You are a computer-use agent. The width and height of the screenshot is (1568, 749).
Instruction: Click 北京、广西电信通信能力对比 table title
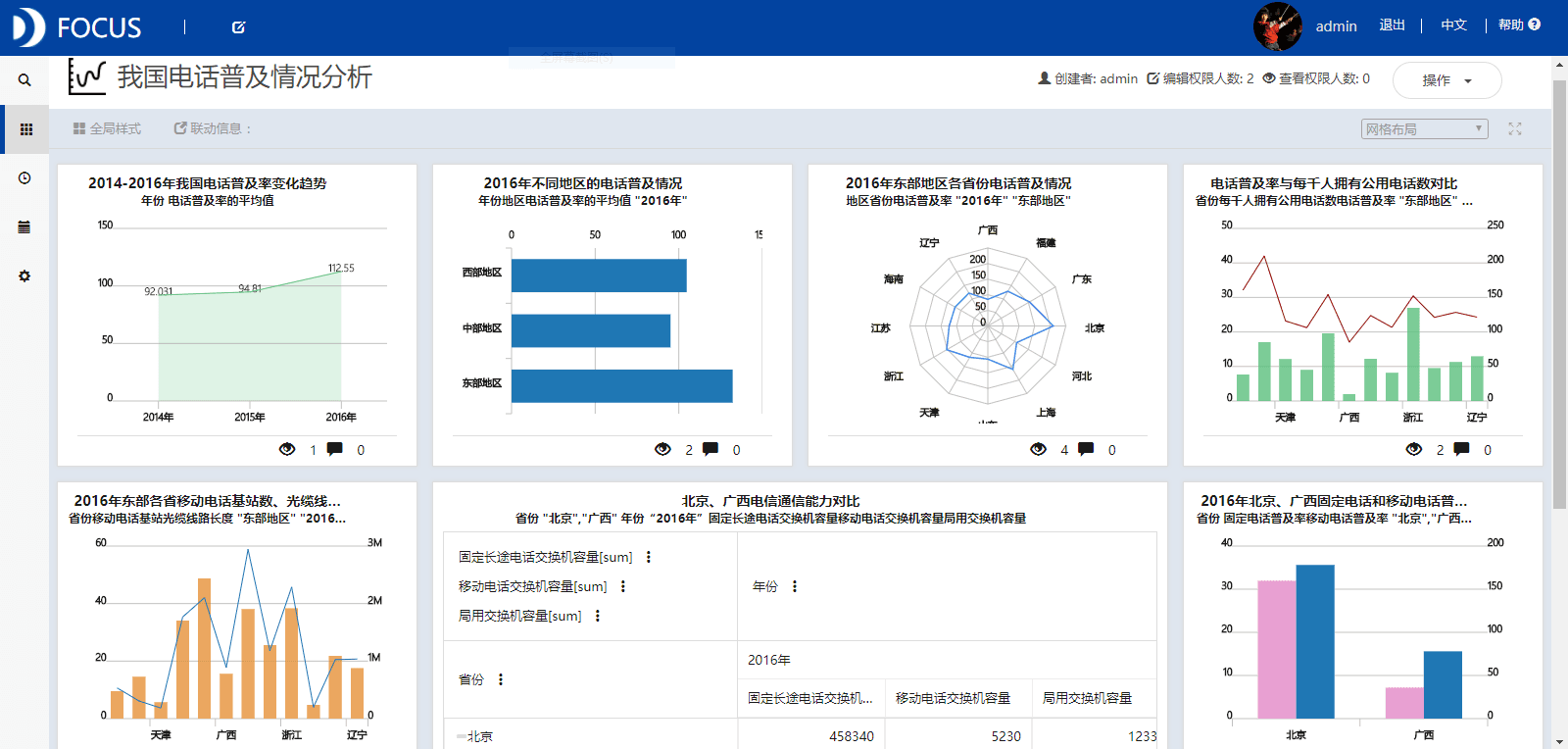(x=770, y=501)
